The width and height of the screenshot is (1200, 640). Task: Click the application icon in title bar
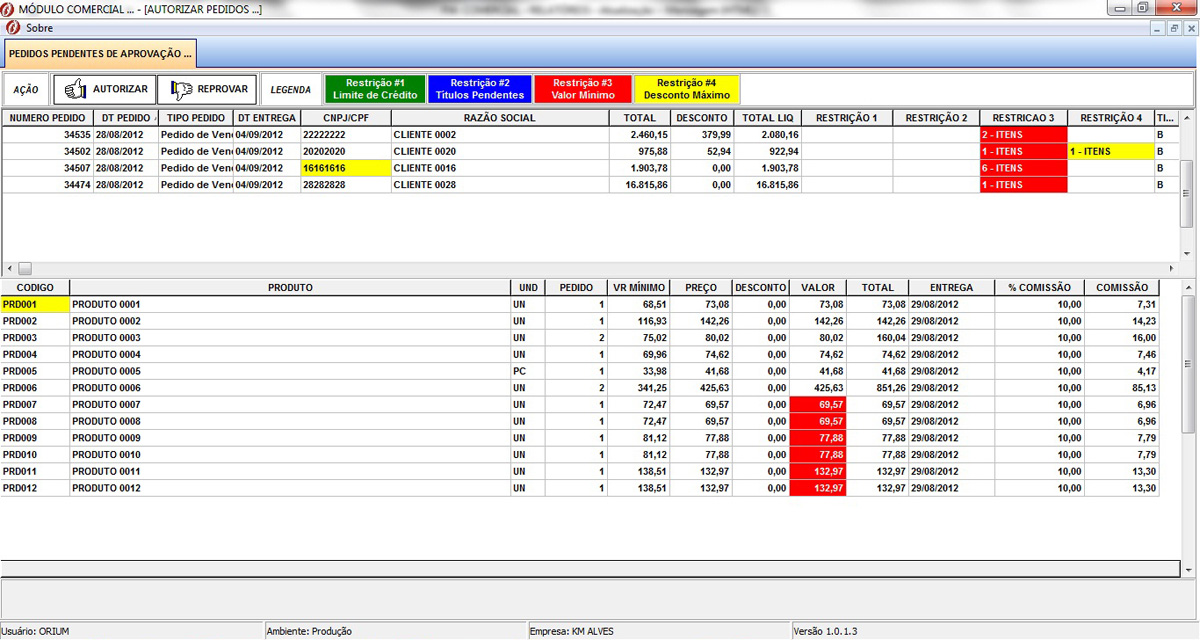pos(9,9)
